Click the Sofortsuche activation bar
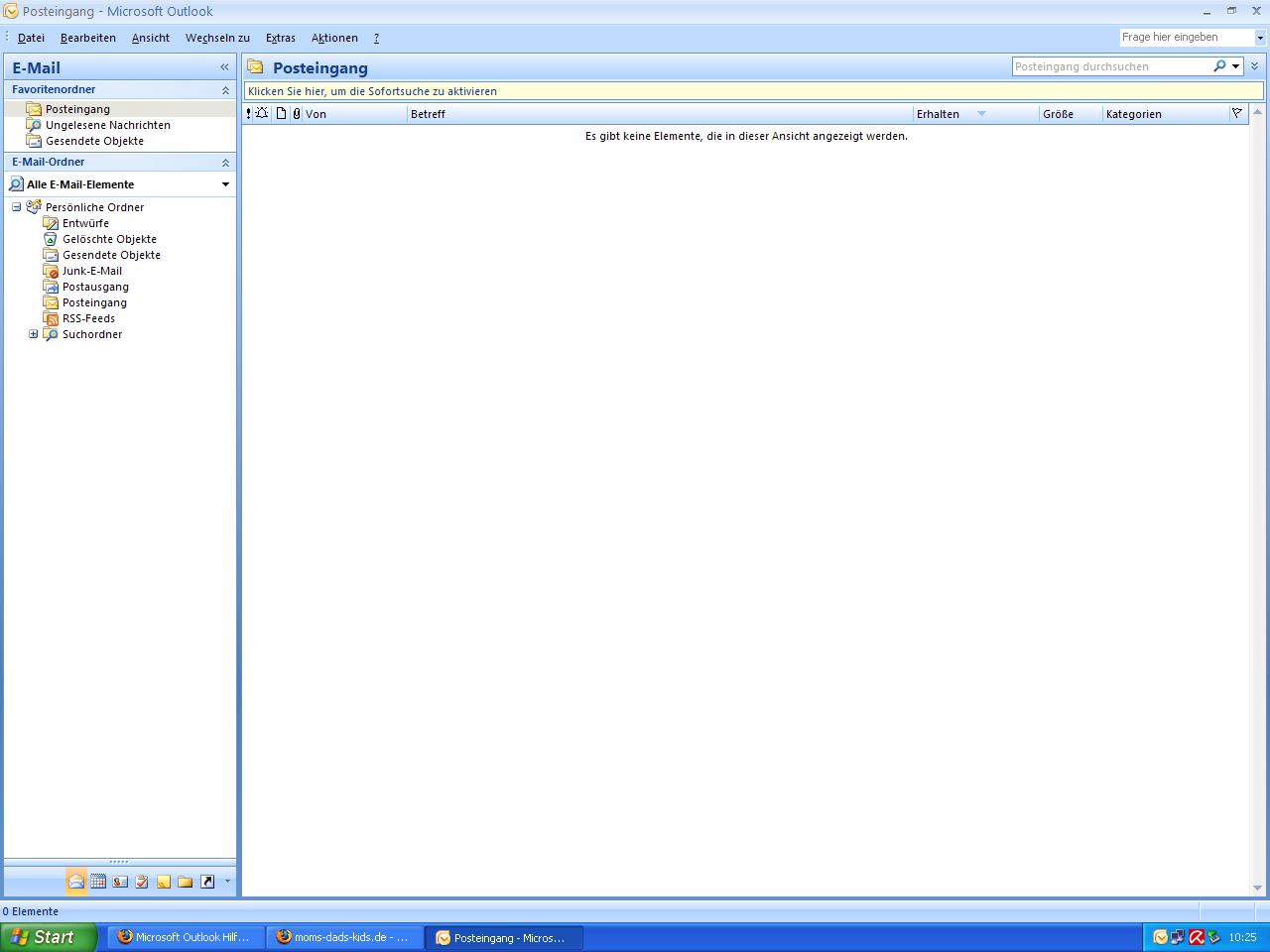Image resolution: width=1270 pixels, height=952 pixels. [754, 90]
